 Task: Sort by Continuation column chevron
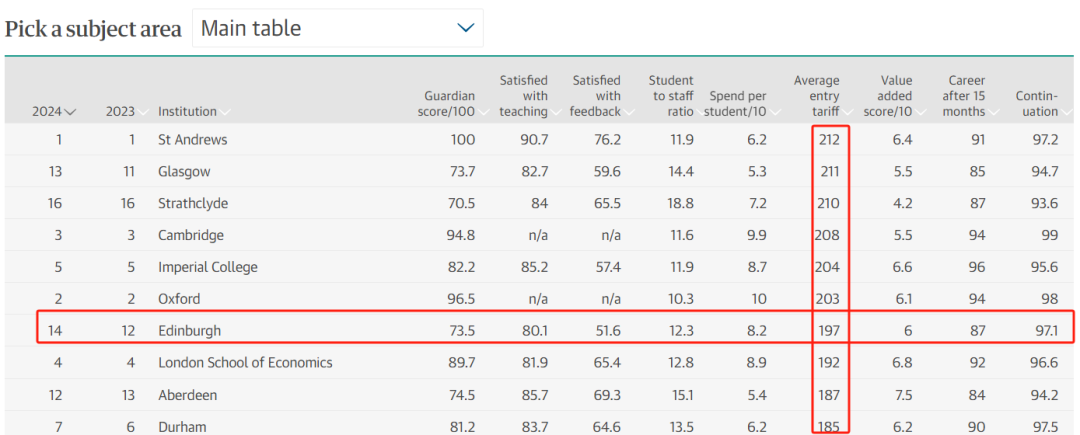1066,112
